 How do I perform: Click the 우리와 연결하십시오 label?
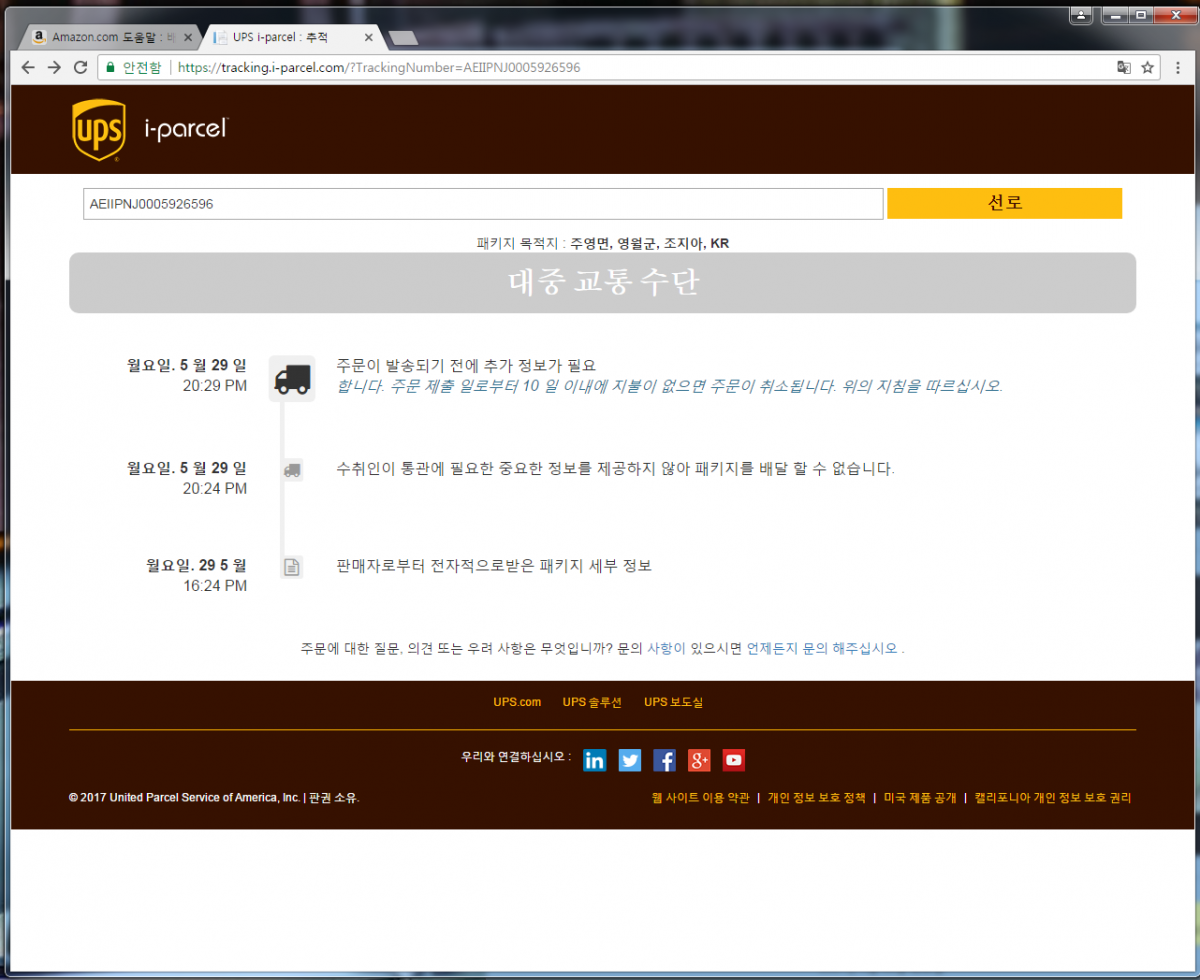tap(516, 757)
